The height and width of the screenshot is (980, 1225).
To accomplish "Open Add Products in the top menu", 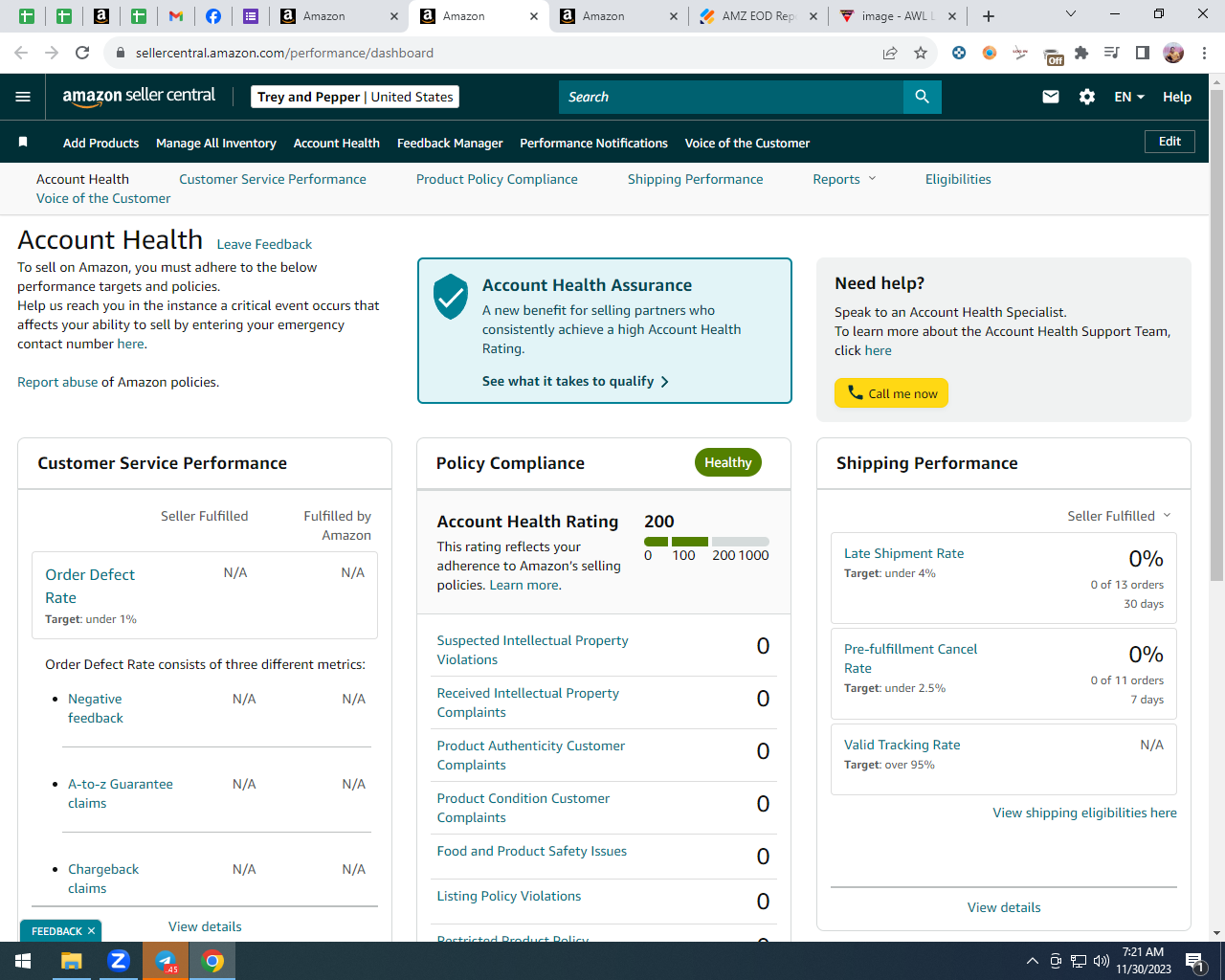I will click(100, 143).
